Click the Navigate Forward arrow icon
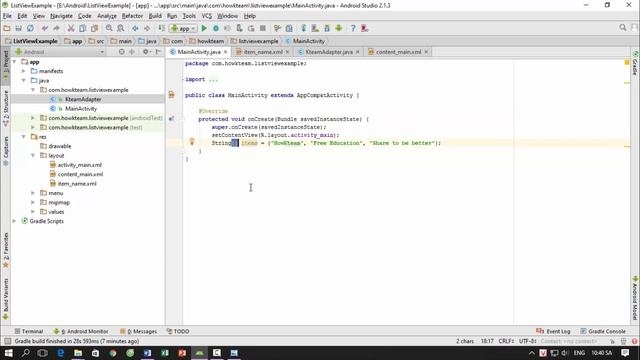 click(147, 28)
